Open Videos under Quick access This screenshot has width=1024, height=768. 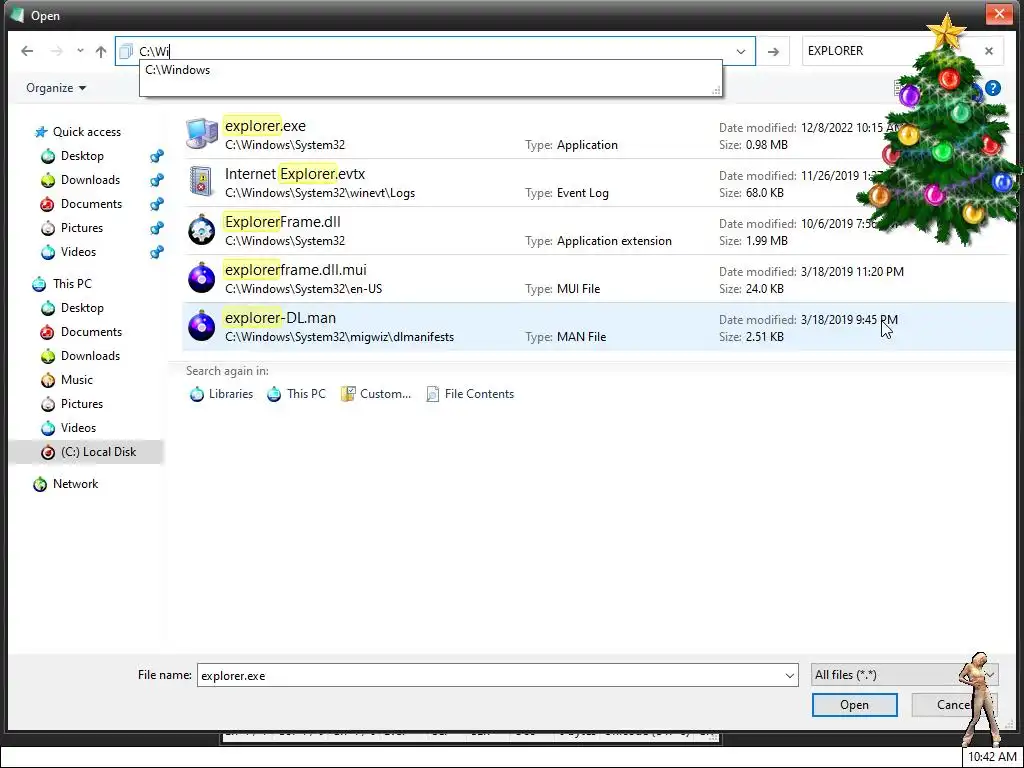pyautogui.click(x=78, y=252)
